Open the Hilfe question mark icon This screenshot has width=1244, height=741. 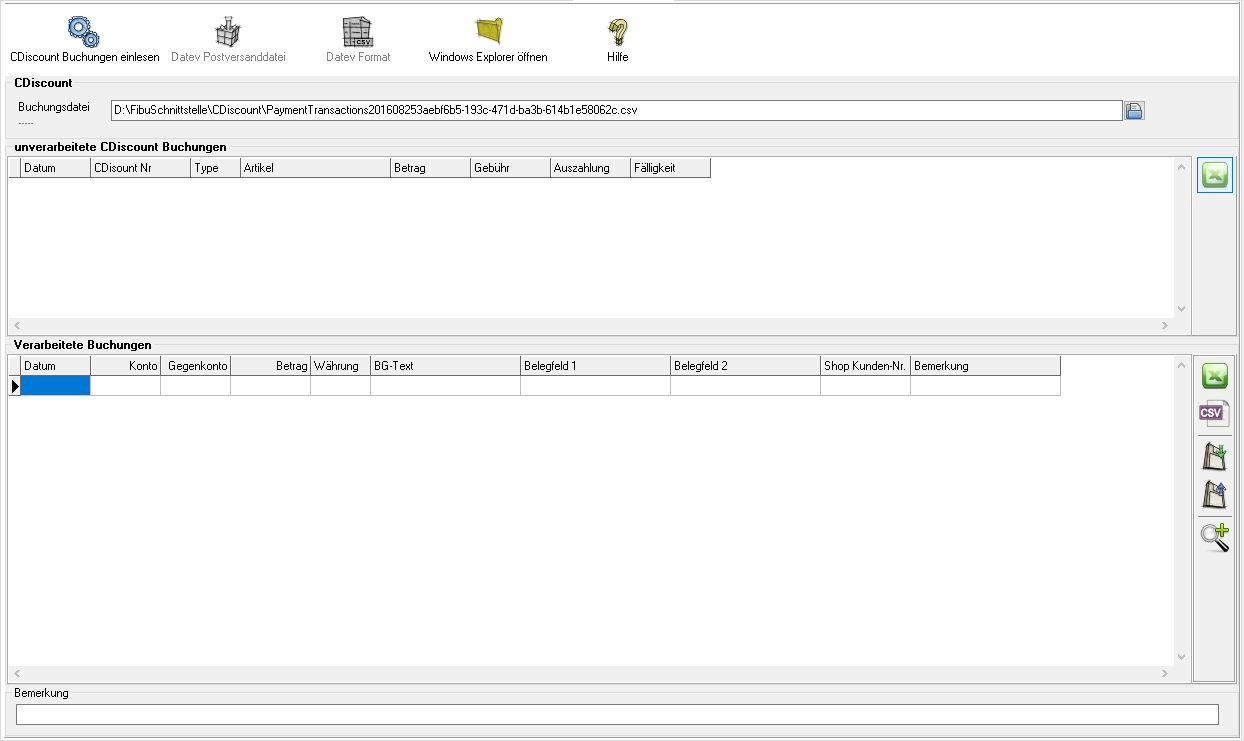[x=617, y=33]
